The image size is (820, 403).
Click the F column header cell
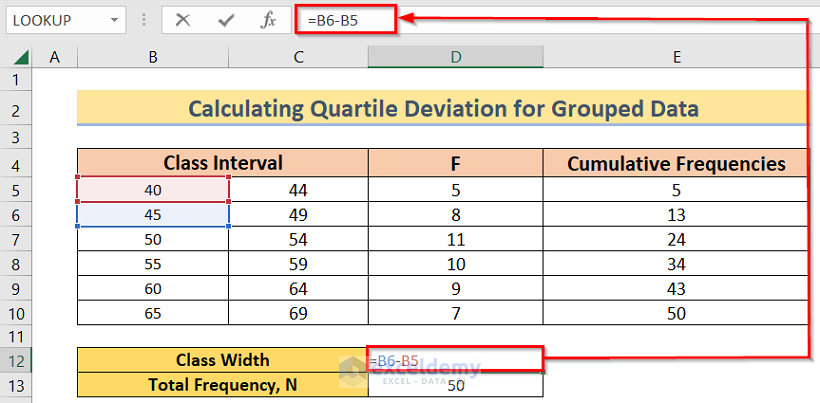pos(455,163)
